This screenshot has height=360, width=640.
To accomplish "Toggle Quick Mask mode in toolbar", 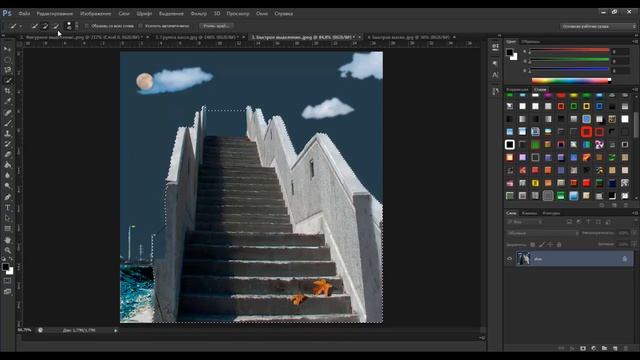I will [7, 281].
